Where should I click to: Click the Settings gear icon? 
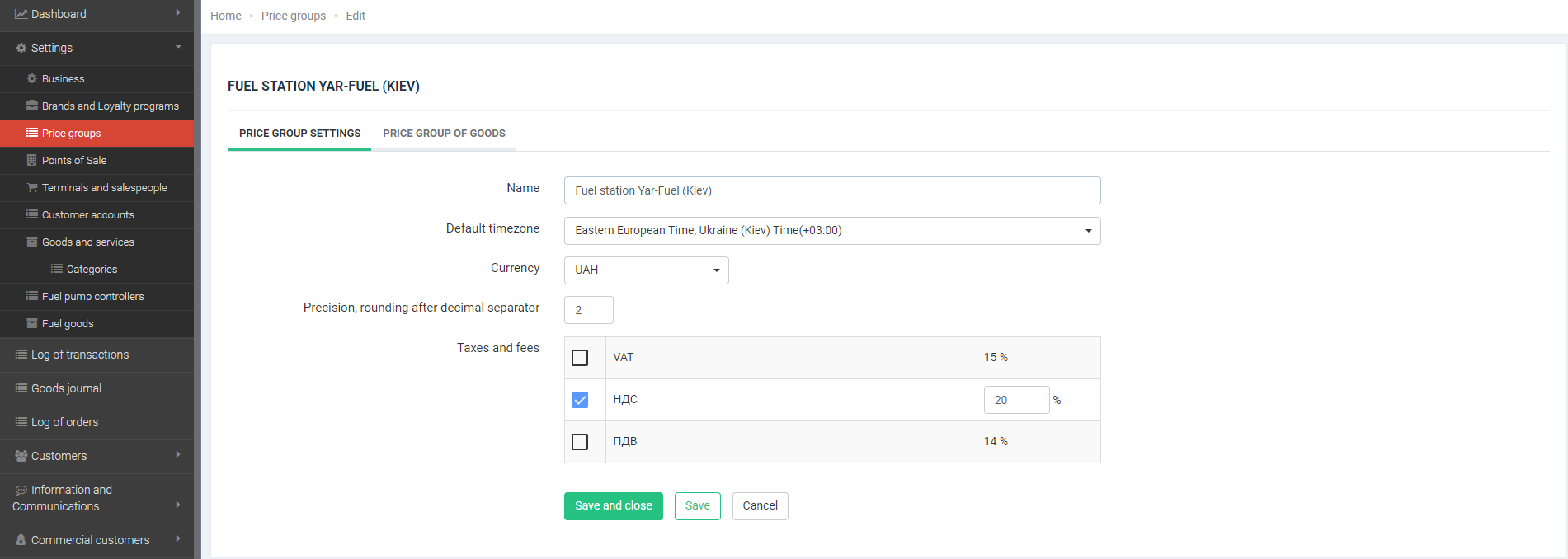coord(21,48)
